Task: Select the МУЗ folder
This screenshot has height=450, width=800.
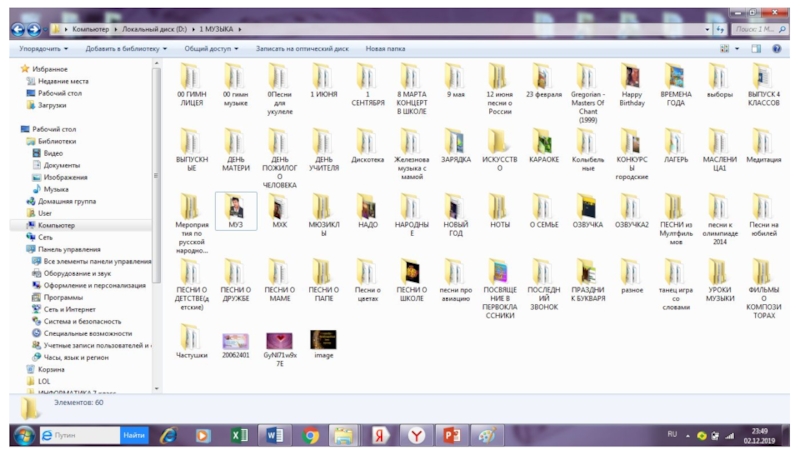Action: point(236,211)
